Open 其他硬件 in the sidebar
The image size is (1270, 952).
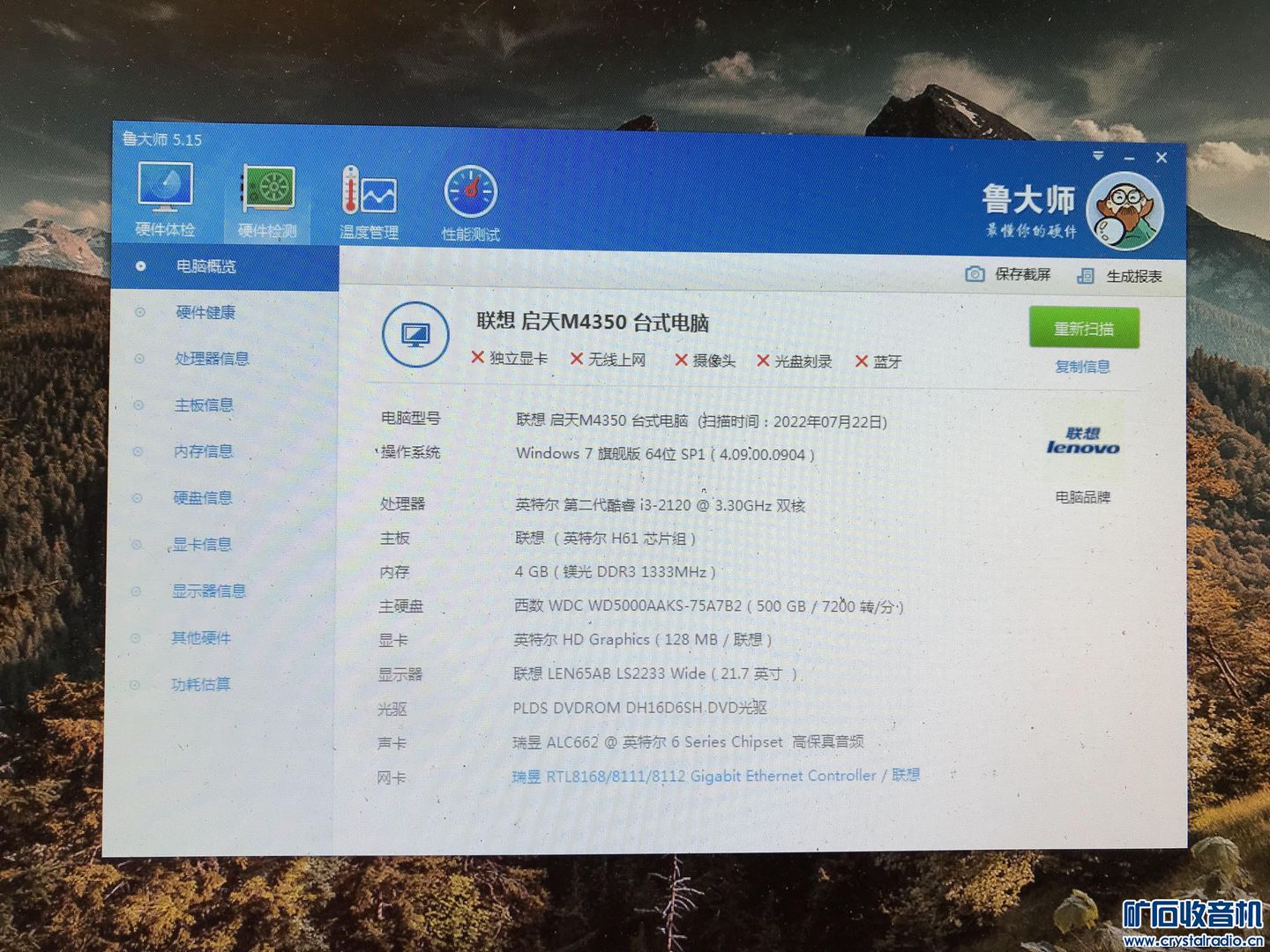201,637
